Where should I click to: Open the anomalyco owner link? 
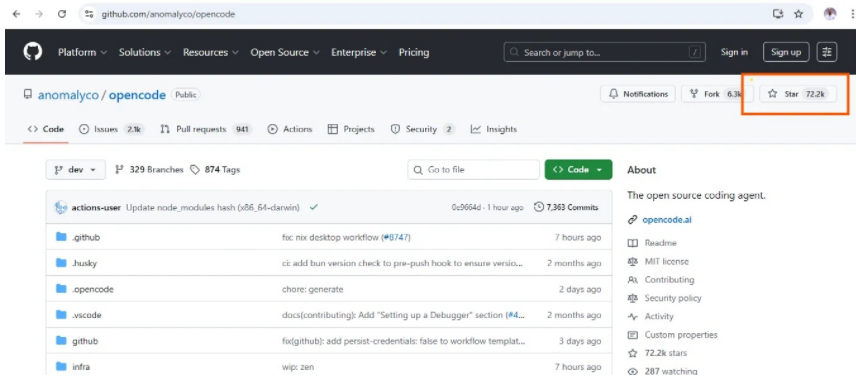tap(68, 95)
